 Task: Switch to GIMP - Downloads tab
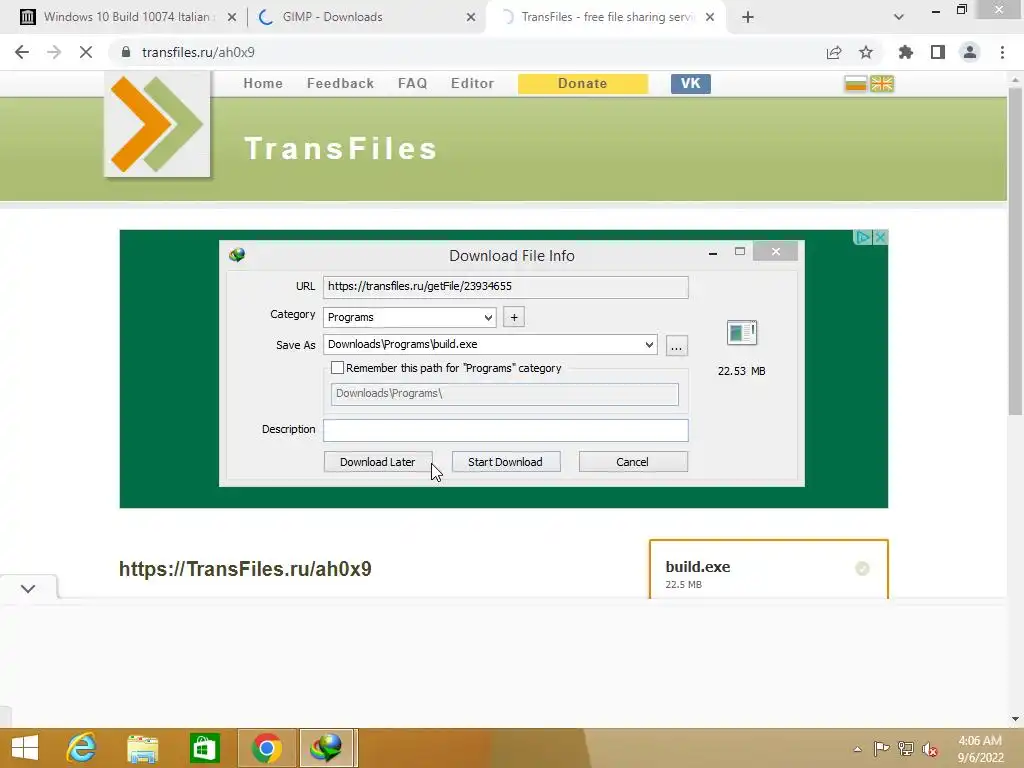coord(366,17)
